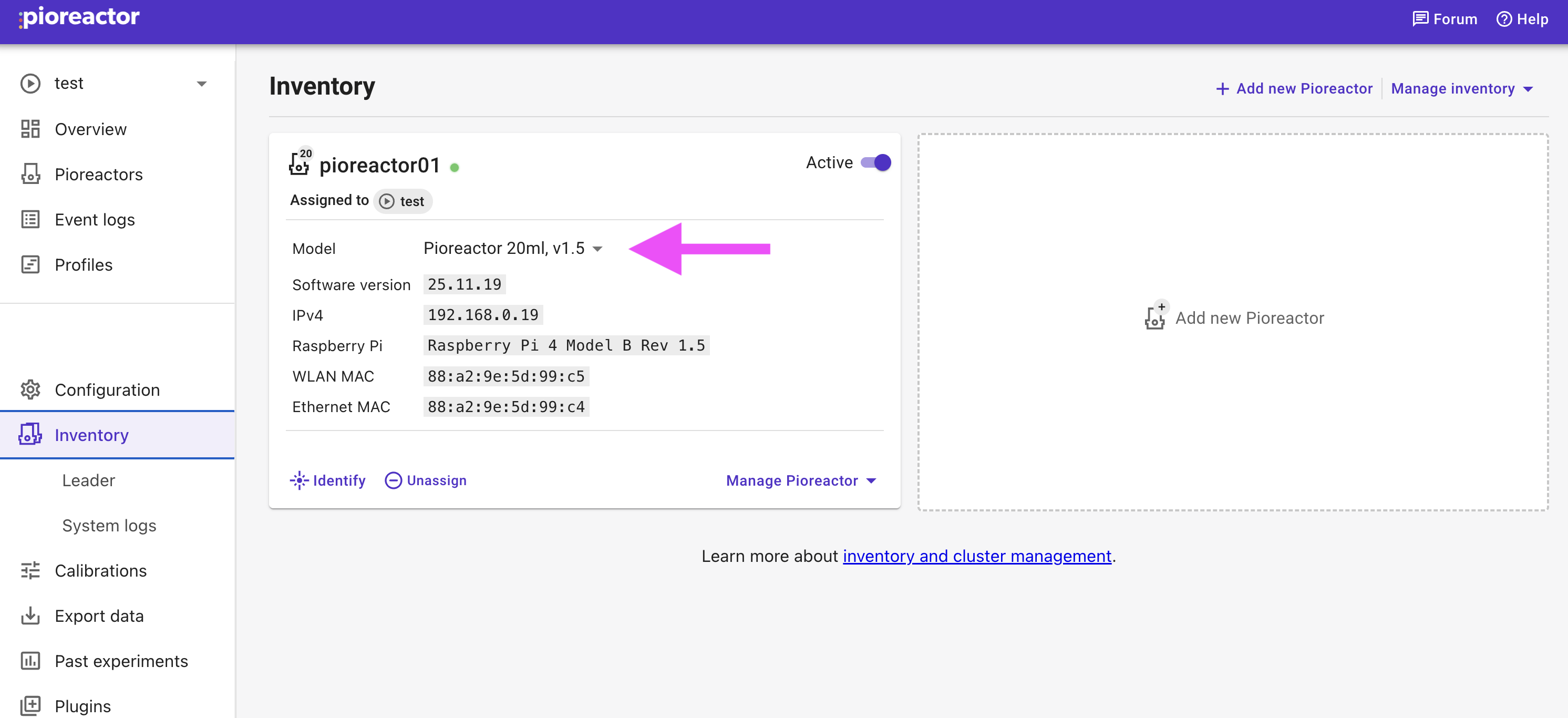Follow the inventory and cluster management link
Image resolution: width=1568 pixels, height=718 pixels.
(976, 556)
